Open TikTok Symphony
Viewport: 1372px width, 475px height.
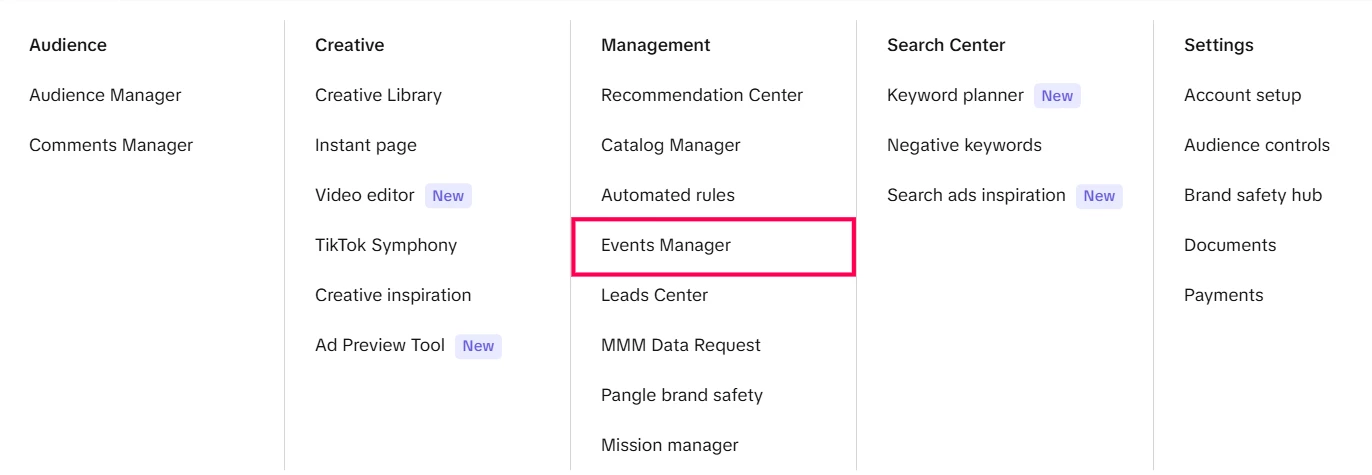click(x=385, y=245)
